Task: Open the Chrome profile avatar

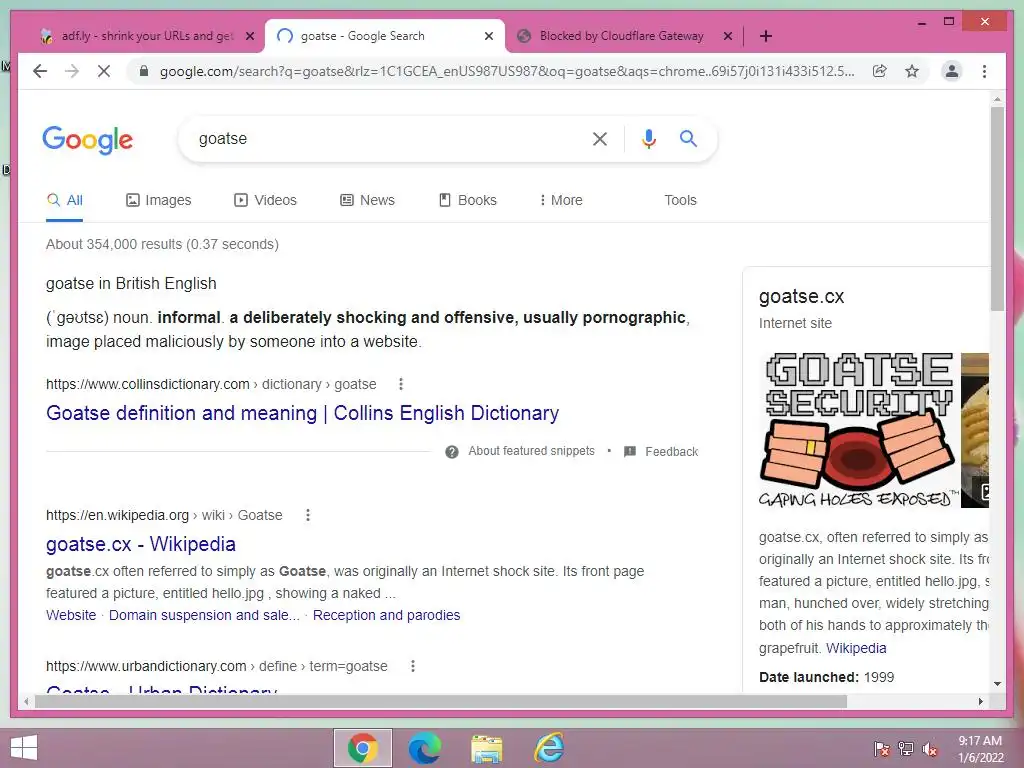Action: pos(952,71)
